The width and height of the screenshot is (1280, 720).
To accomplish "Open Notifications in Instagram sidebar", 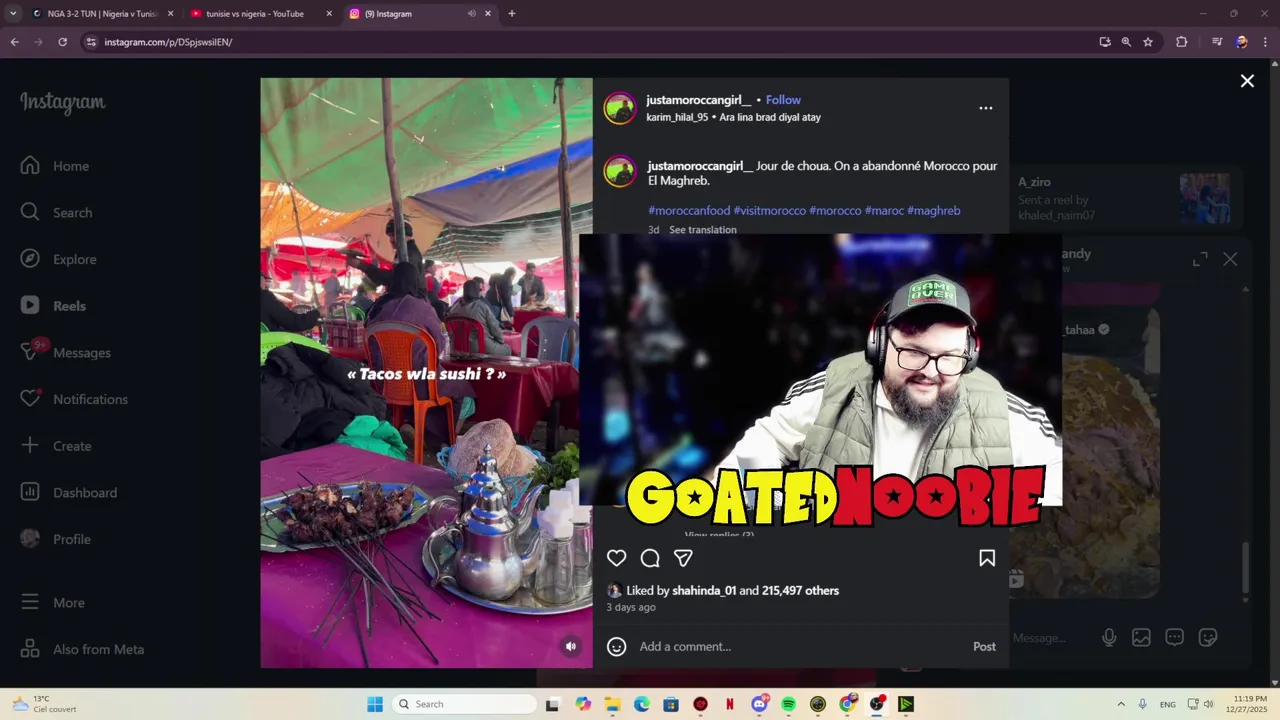I will tap(75, 399).
